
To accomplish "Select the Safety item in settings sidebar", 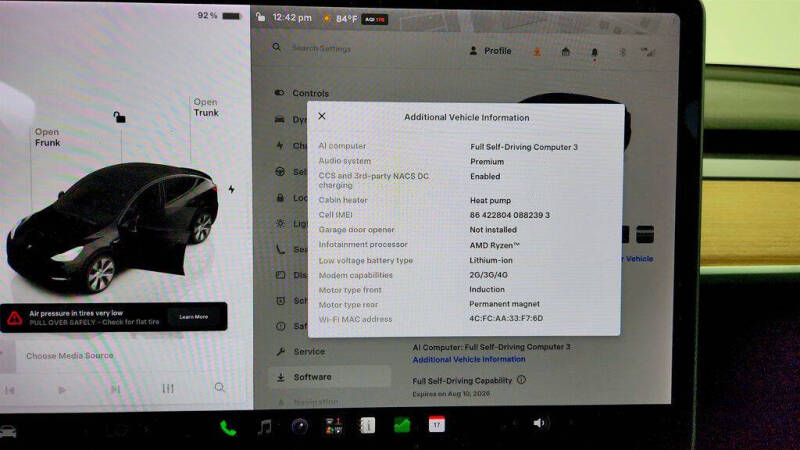I will (289, 326).
